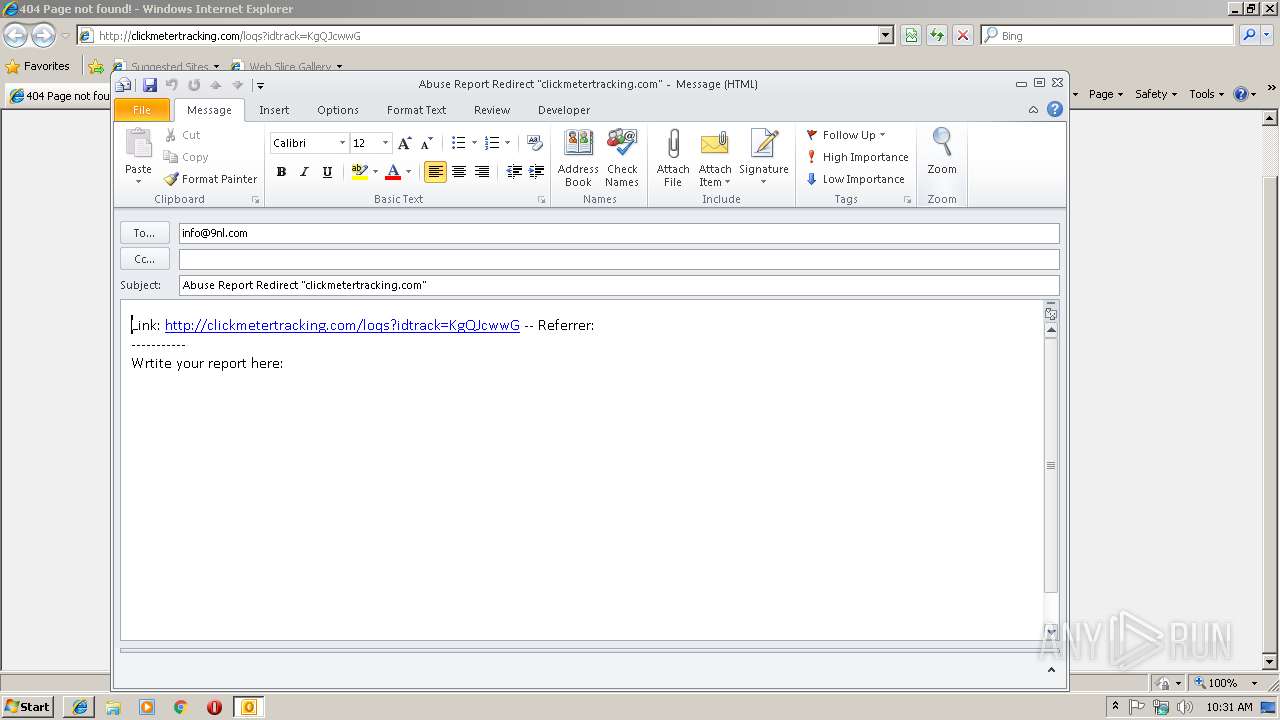The image size is (1280, 720).
Task: Apply yellow text highlight color
Action: 360,172
